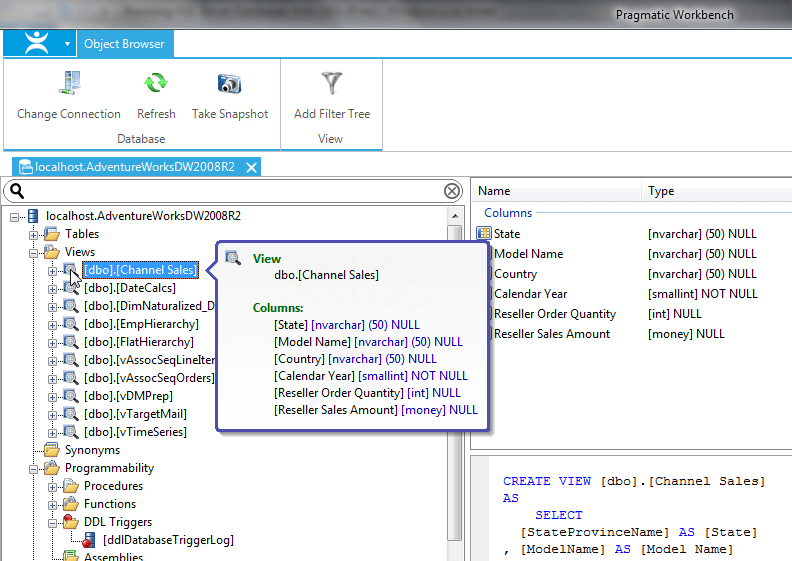Click the Add Filter Tree funnel icon

click(332, 83)
